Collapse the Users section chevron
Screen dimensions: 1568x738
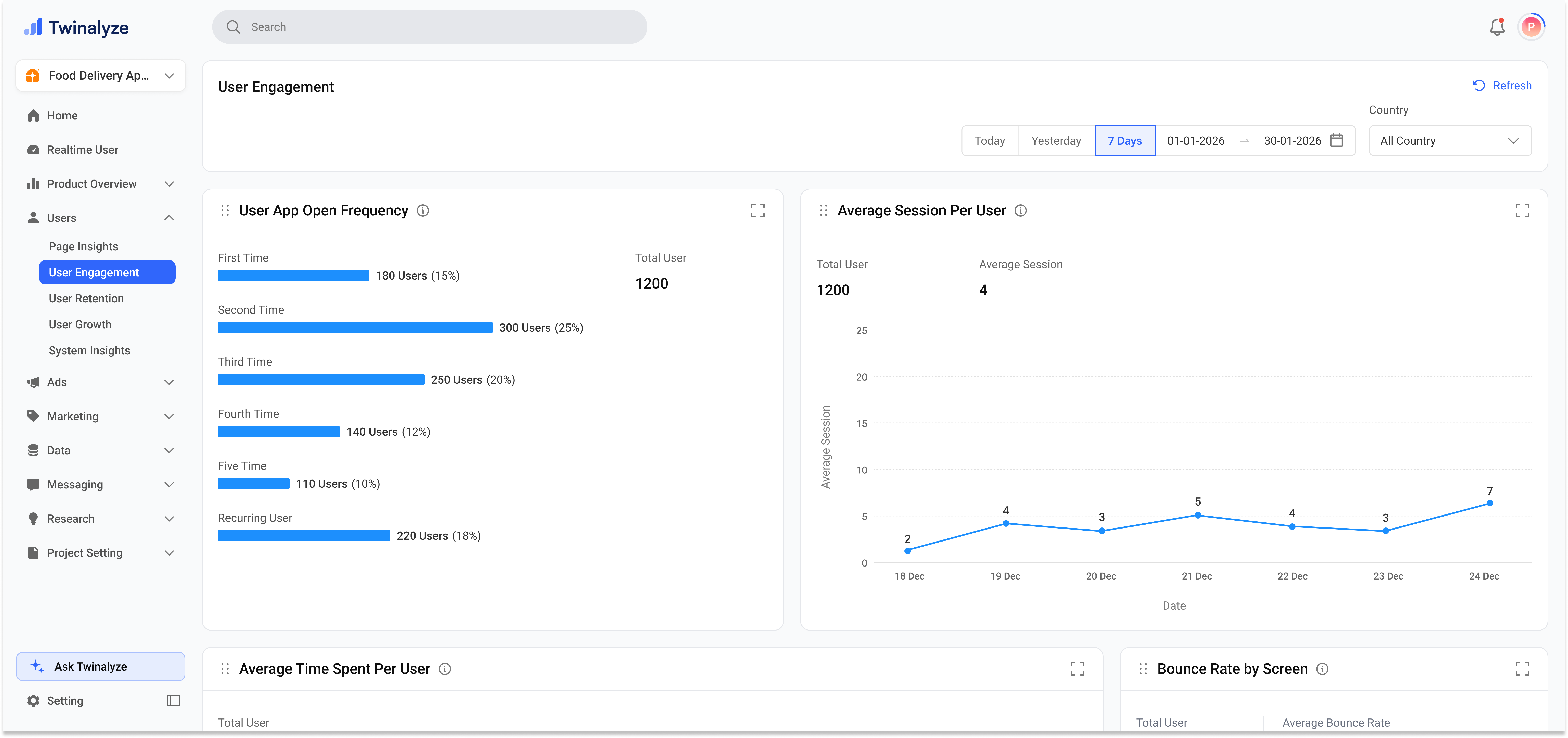click(x=169, y=218)
